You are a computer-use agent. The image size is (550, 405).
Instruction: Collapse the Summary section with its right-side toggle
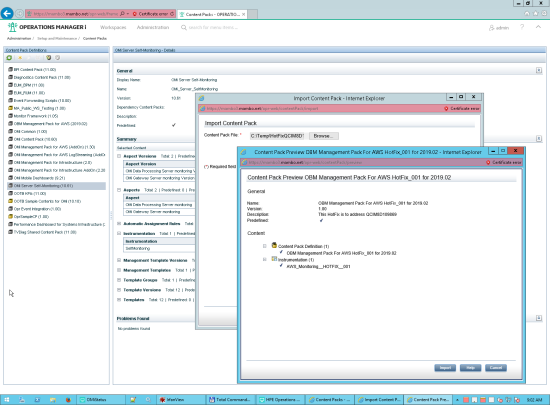[539, 139]
